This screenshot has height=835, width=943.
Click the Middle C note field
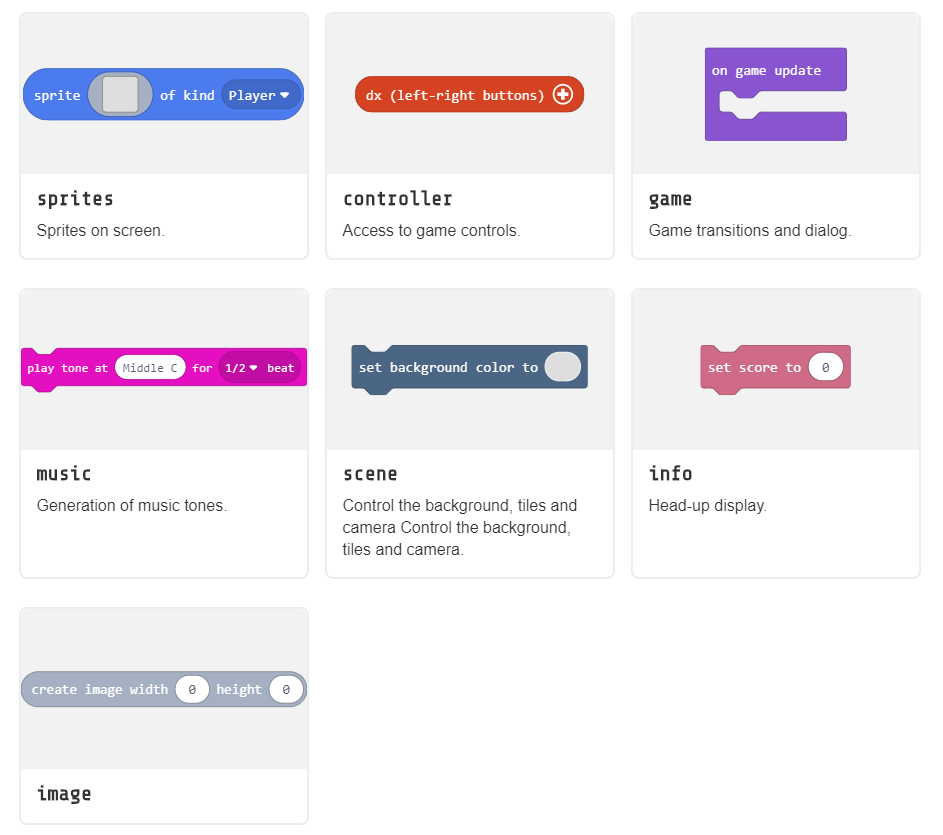150,368
